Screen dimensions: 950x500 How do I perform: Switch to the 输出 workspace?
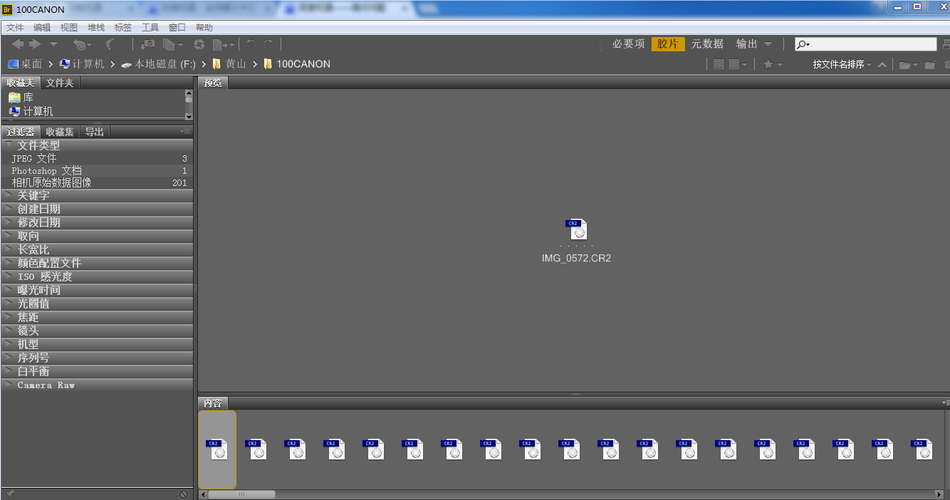746,44
